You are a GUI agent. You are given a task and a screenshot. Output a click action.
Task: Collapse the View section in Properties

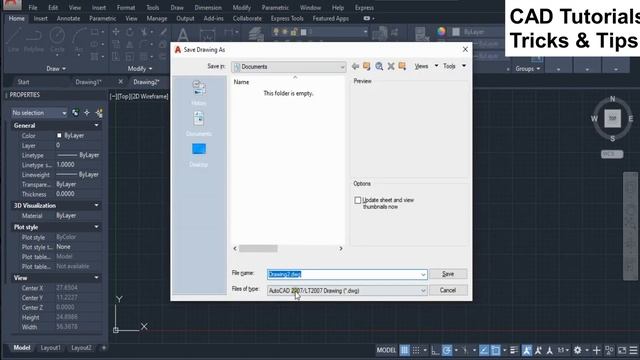coord(96,278)
